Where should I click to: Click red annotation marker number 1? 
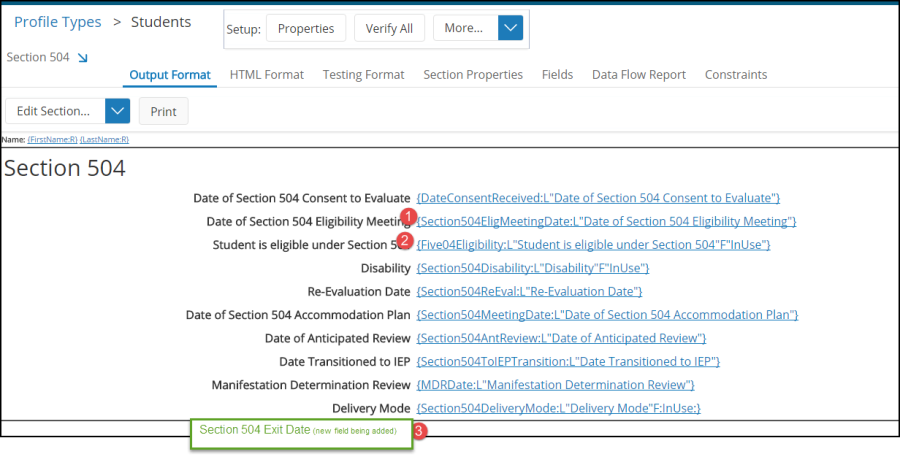click(407, 216)
